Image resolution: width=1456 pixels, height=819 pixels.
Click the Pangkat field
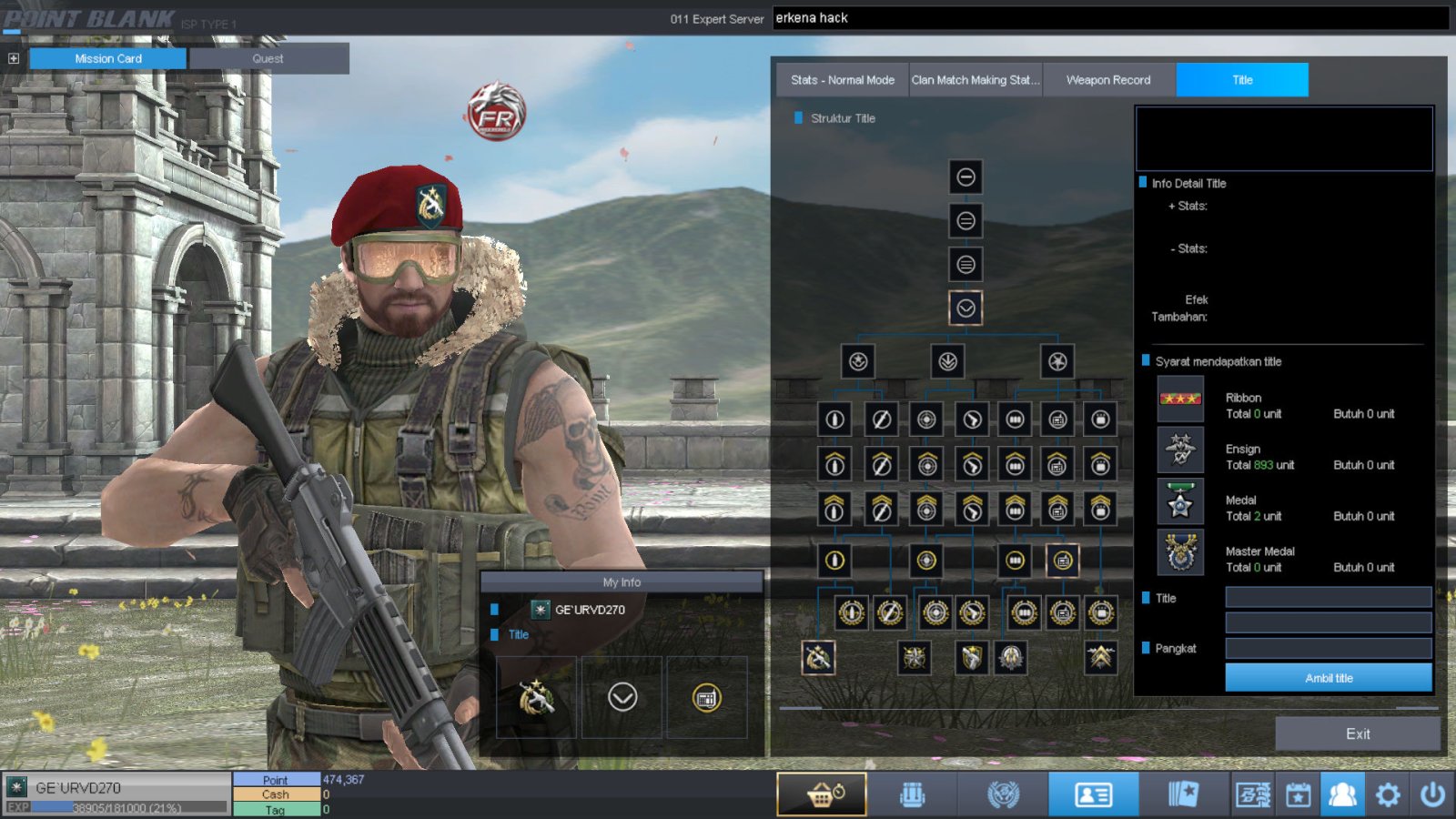coord(1329,648)
